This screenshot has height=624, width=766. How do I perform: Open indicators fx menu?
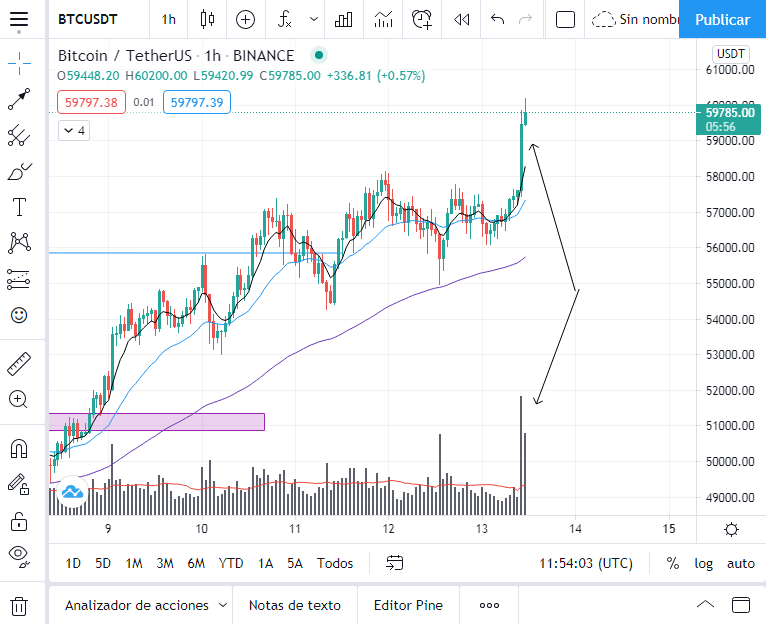pyautogui.click(x=284, y=20)
